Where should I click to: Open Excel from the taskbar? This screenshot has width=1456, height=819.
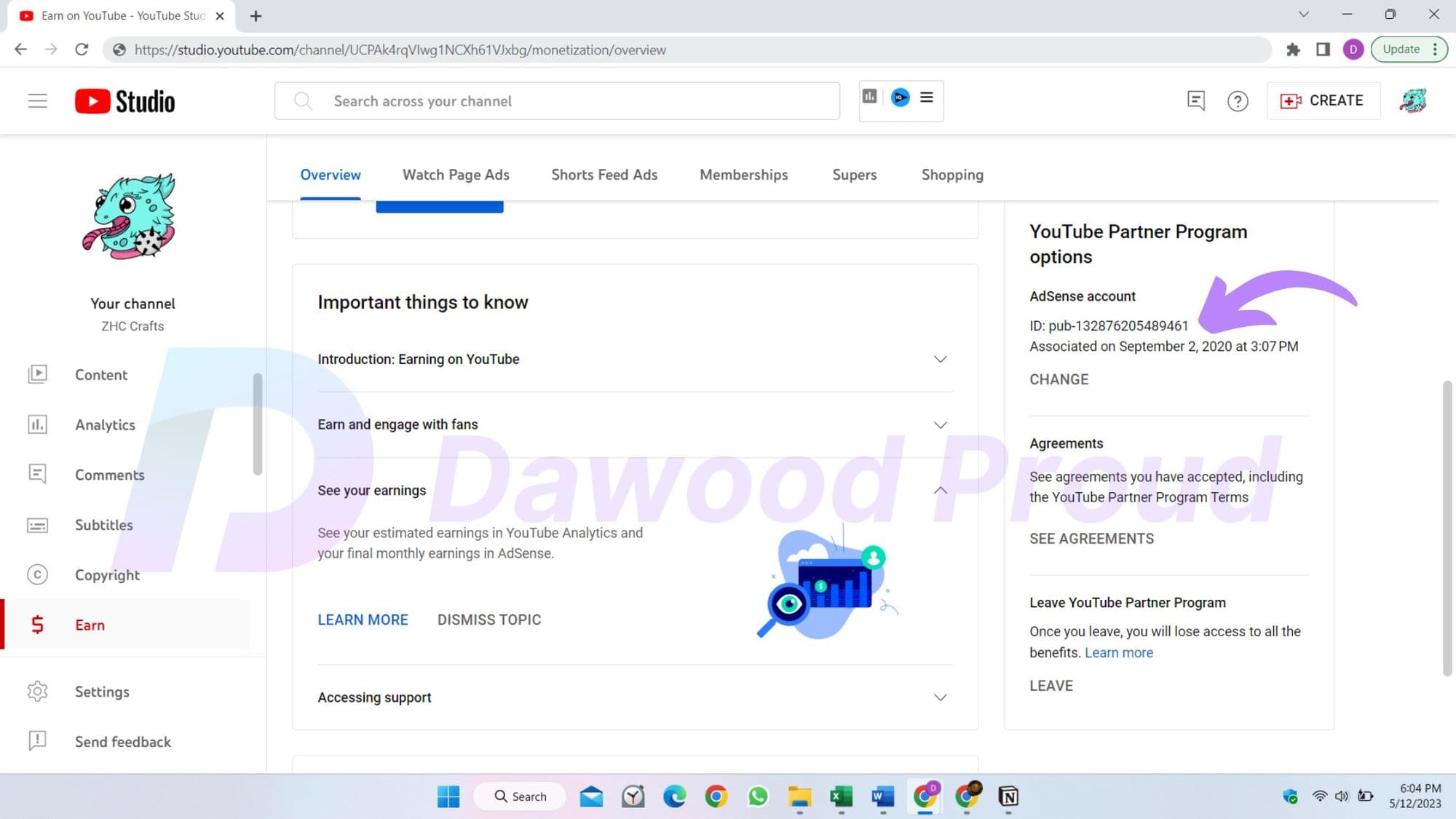click(841, 796)
